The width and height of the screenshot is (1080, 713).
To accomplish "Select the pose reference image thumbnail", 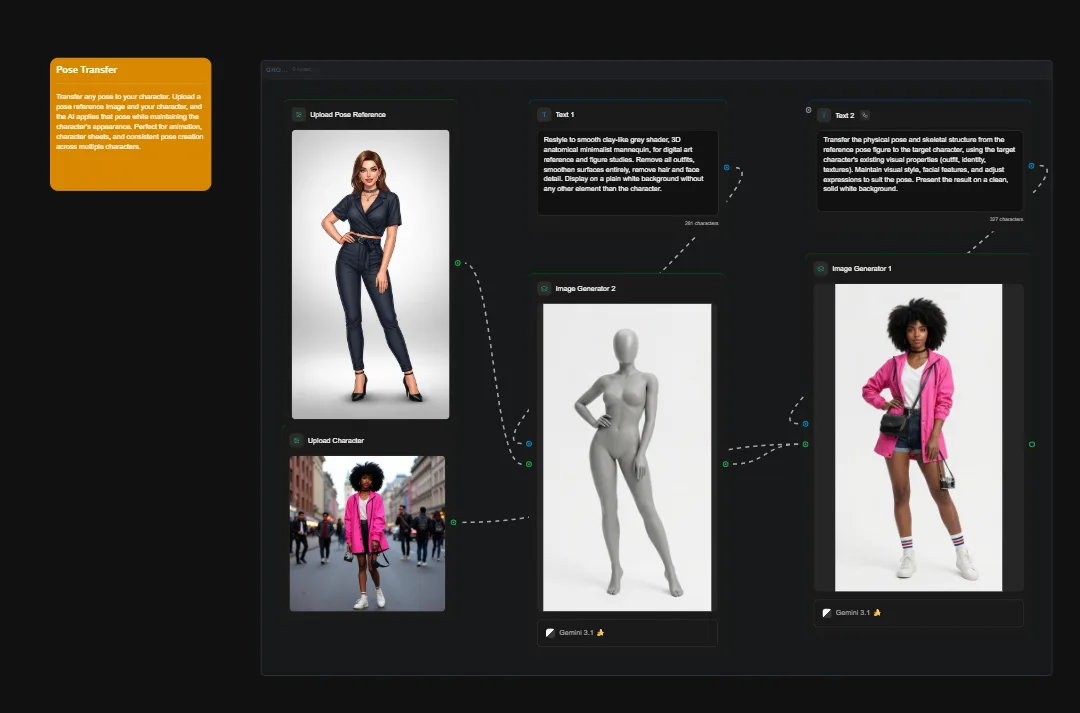I will point(370,273).
